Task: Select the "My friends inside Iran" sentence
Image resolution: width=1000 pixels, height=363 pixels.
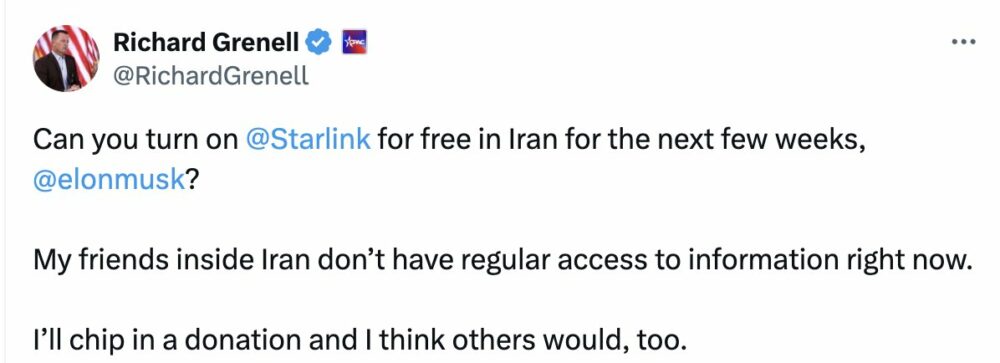Action: [501, 261]
